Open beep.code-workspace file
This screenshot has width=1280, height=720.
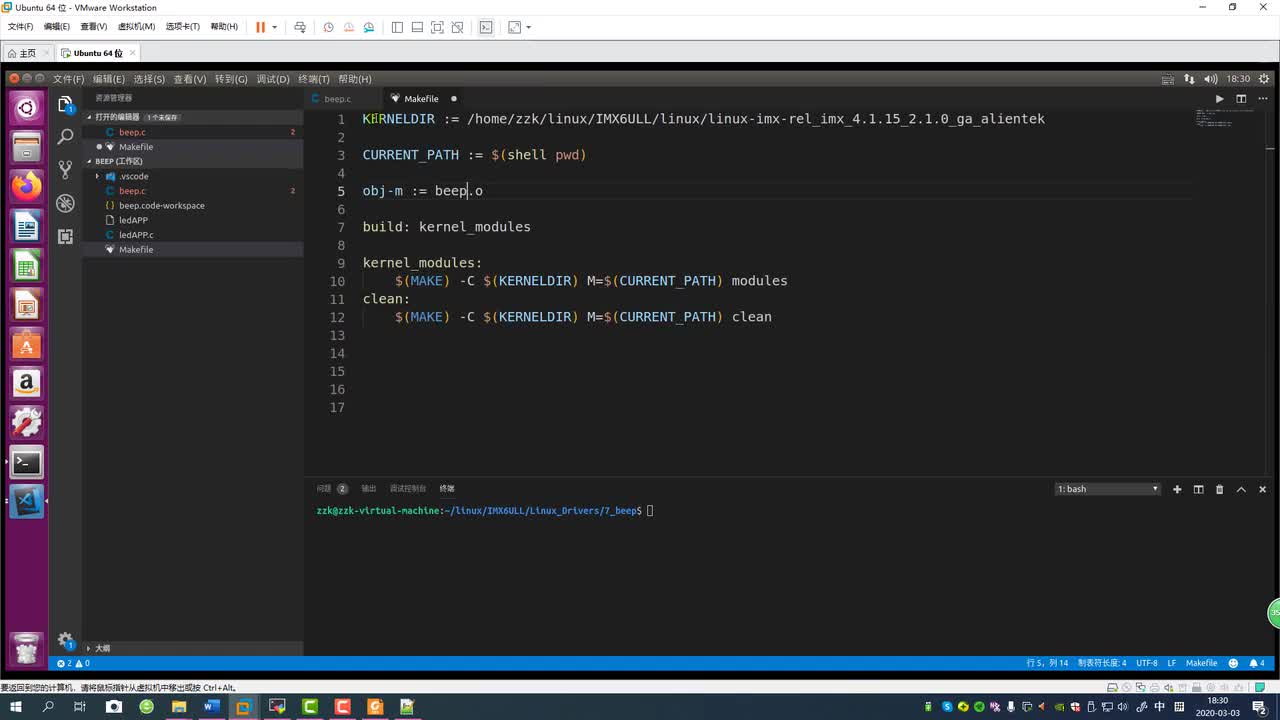(x=161, y=205)
